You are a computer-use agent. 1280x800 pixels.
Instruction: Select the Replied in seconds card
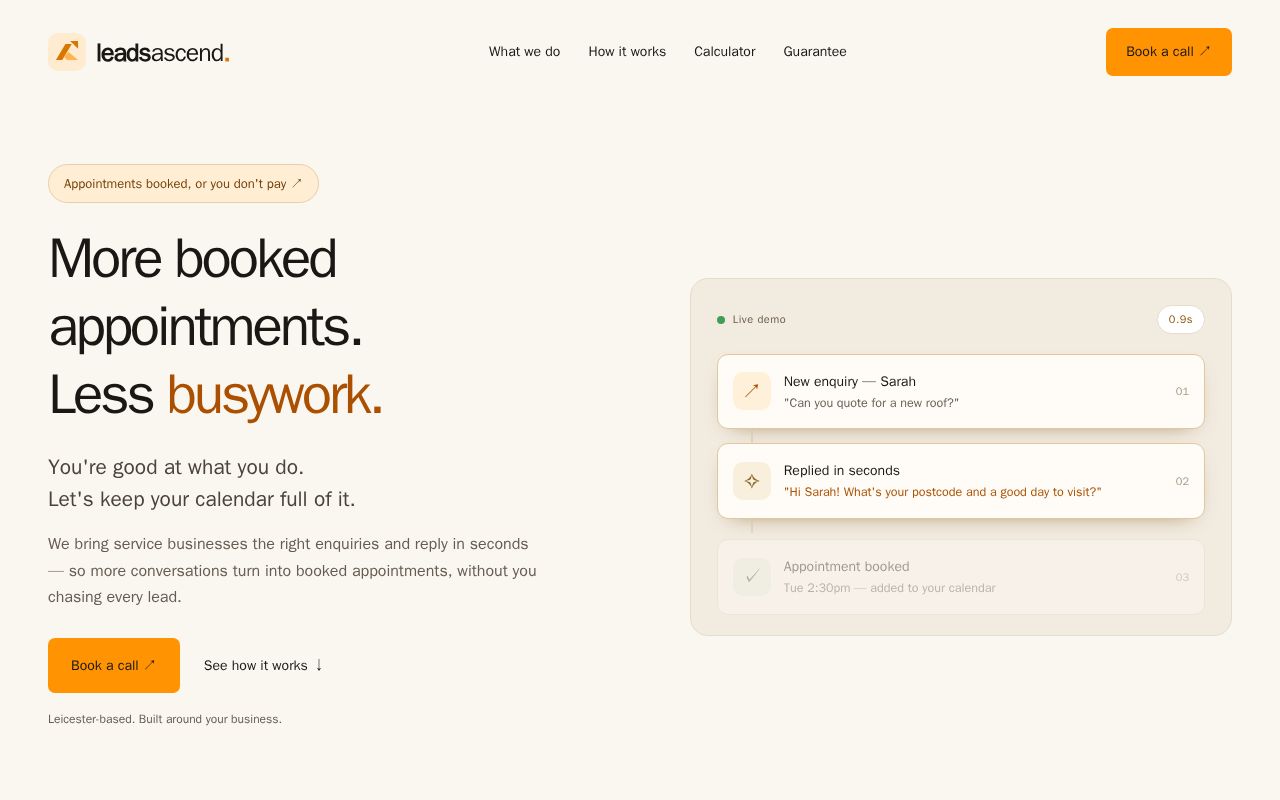(x=961, y=481)
